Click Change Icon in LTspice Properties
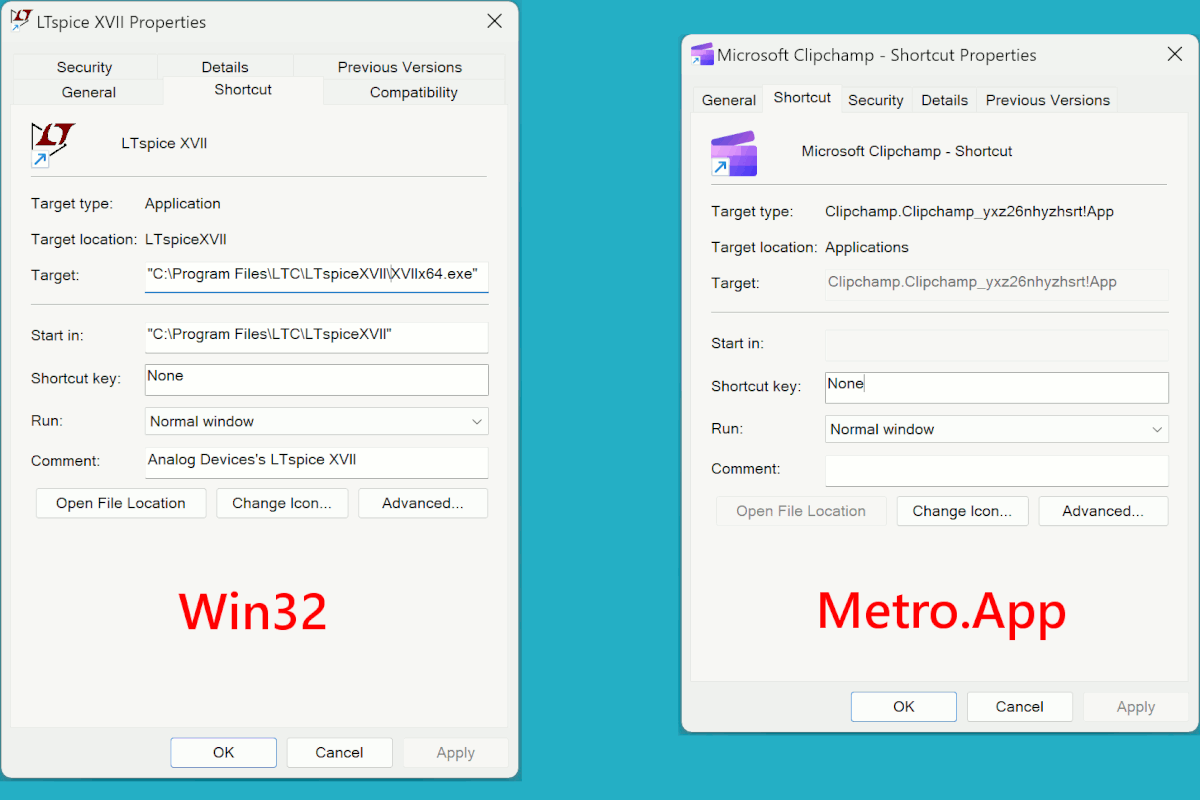Viewport: 1200px width, 800px height. [x=282, y=503]
